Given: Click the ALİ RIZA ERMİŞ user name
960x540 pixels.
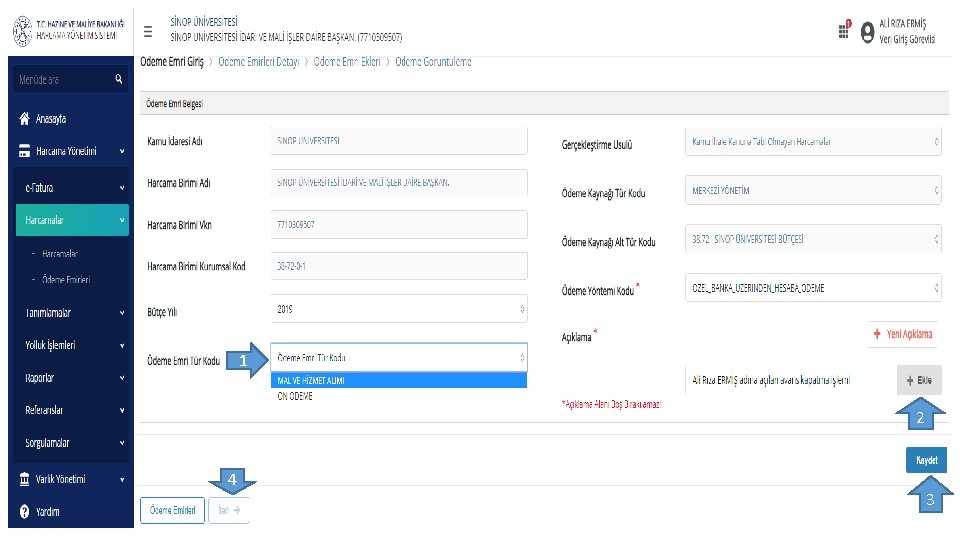Looking at the screenshot, I should [x=902, y=23].
